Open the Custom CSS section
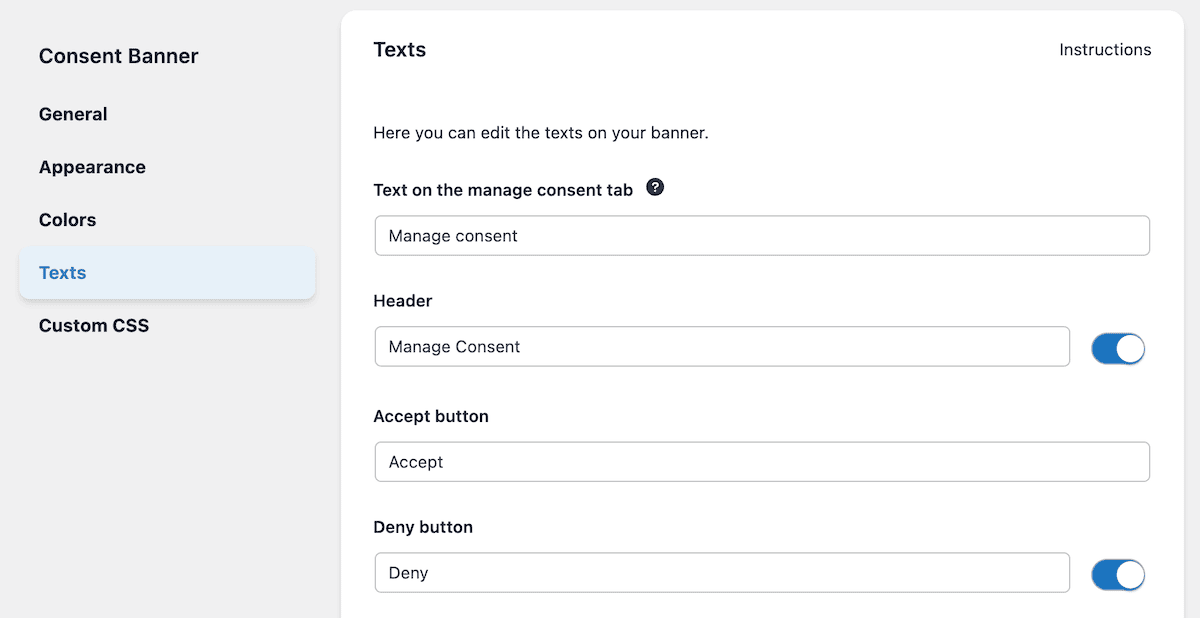This screenshot has height=618, width=1200. coord(94,326)
